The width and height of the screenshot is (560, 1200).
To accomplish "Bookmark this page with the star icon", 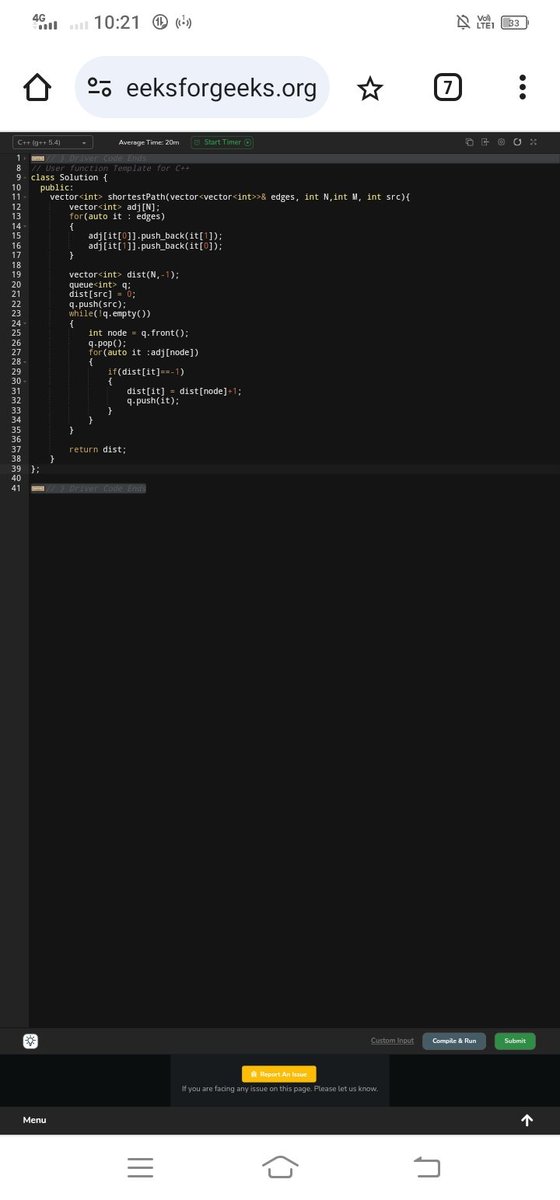I will coord(370,89).
